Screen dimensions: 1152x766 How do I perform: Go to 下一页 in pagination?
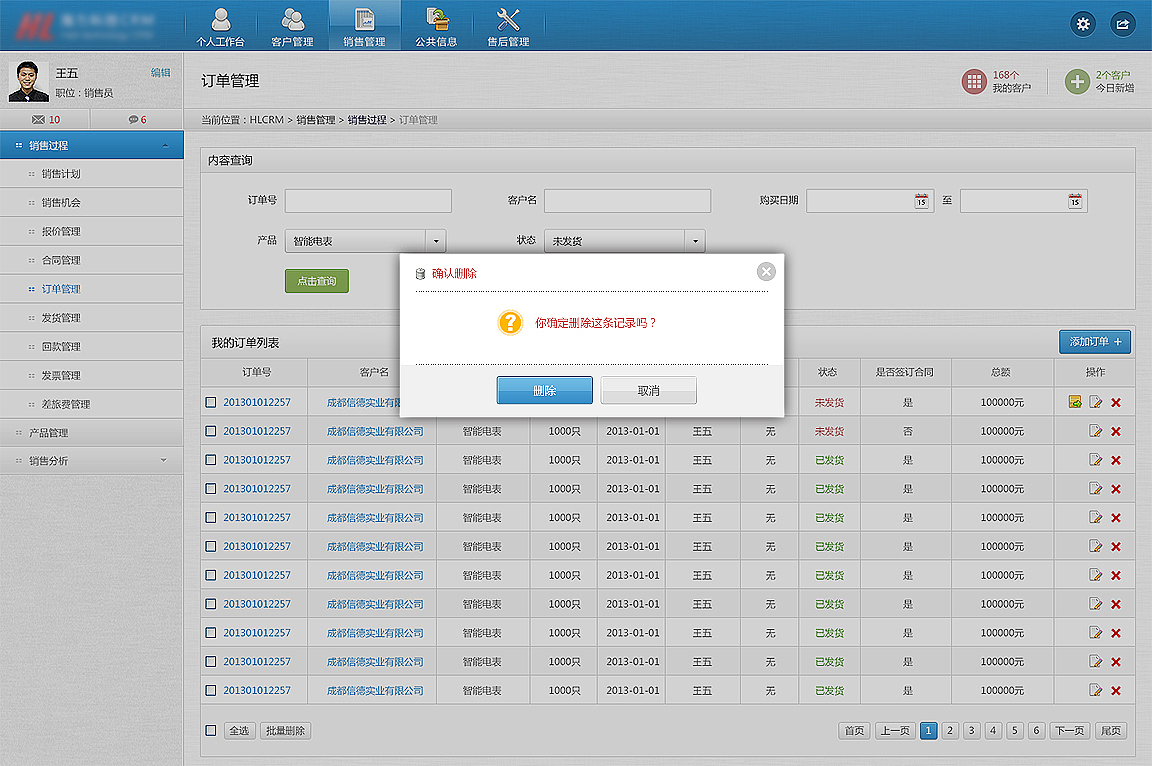1069,731
